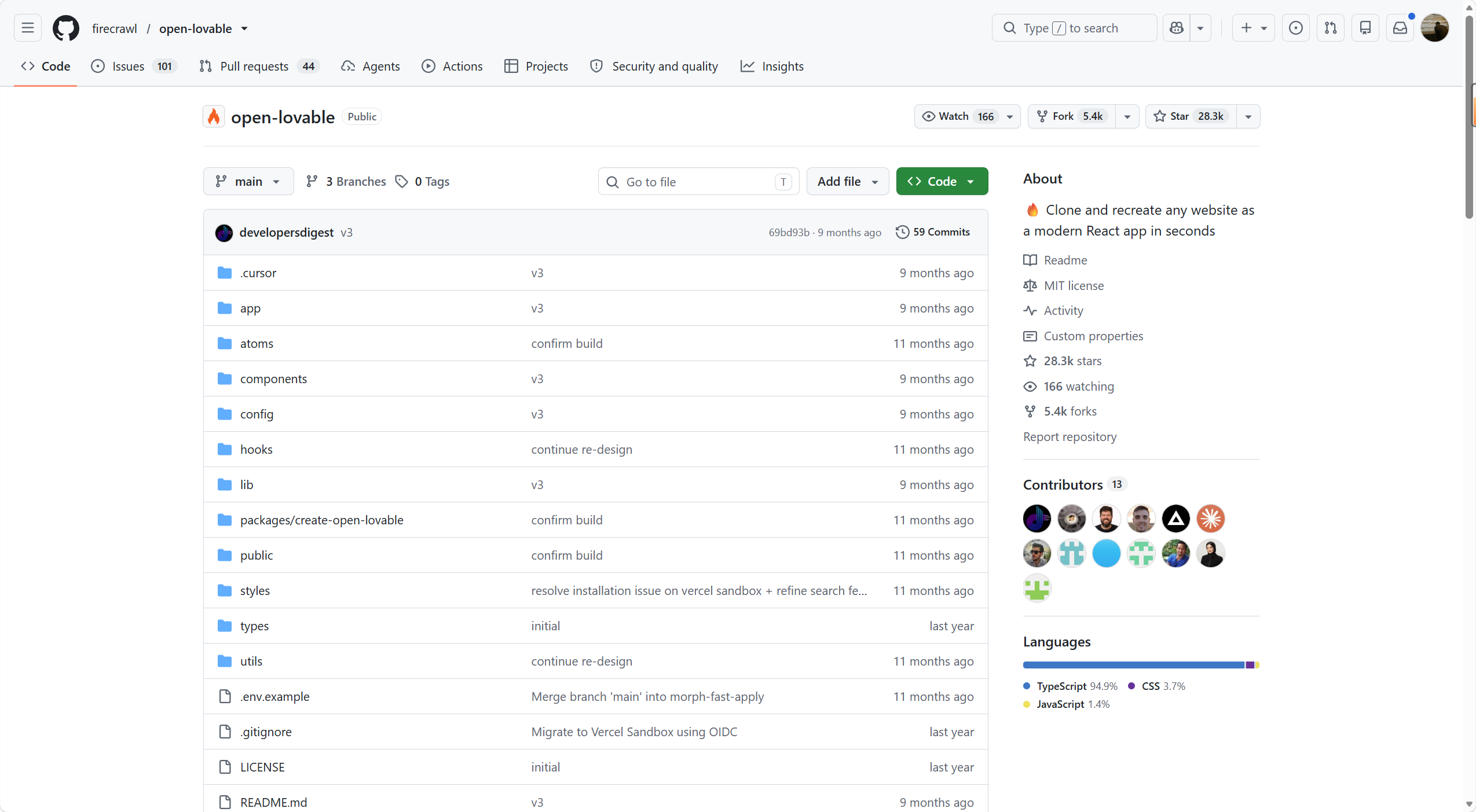Image resolution: width=1476 pixels, height=812 pixels.
Task: Click Report repository link
Action: pos(1070,437)
